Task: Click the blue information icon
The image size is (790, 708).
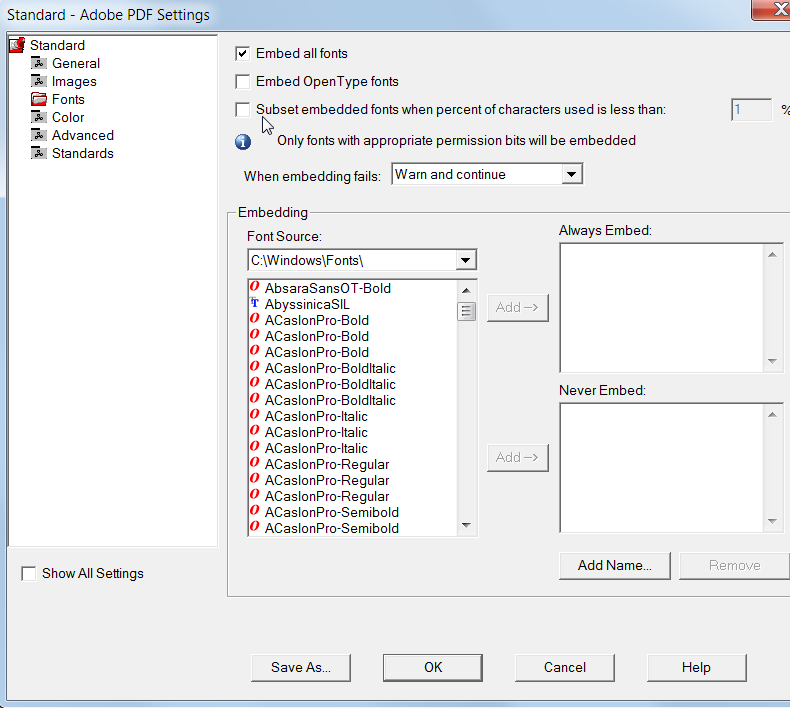Action: point(243,142)
